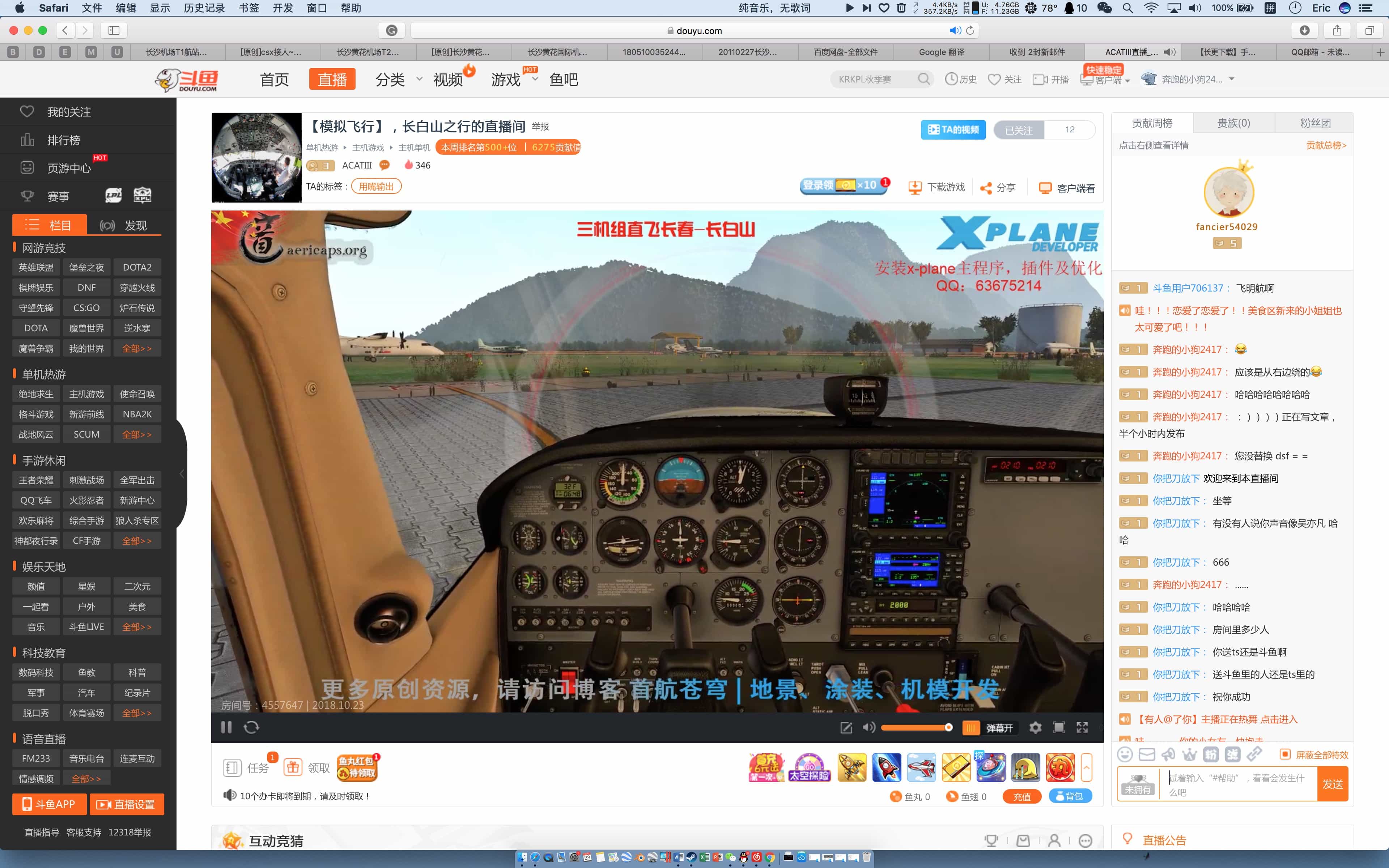Expand 网游竞技 full list 全部>>
This screenshot has width=1389, height=868.
pyautogui.click(x=137, y=348)
